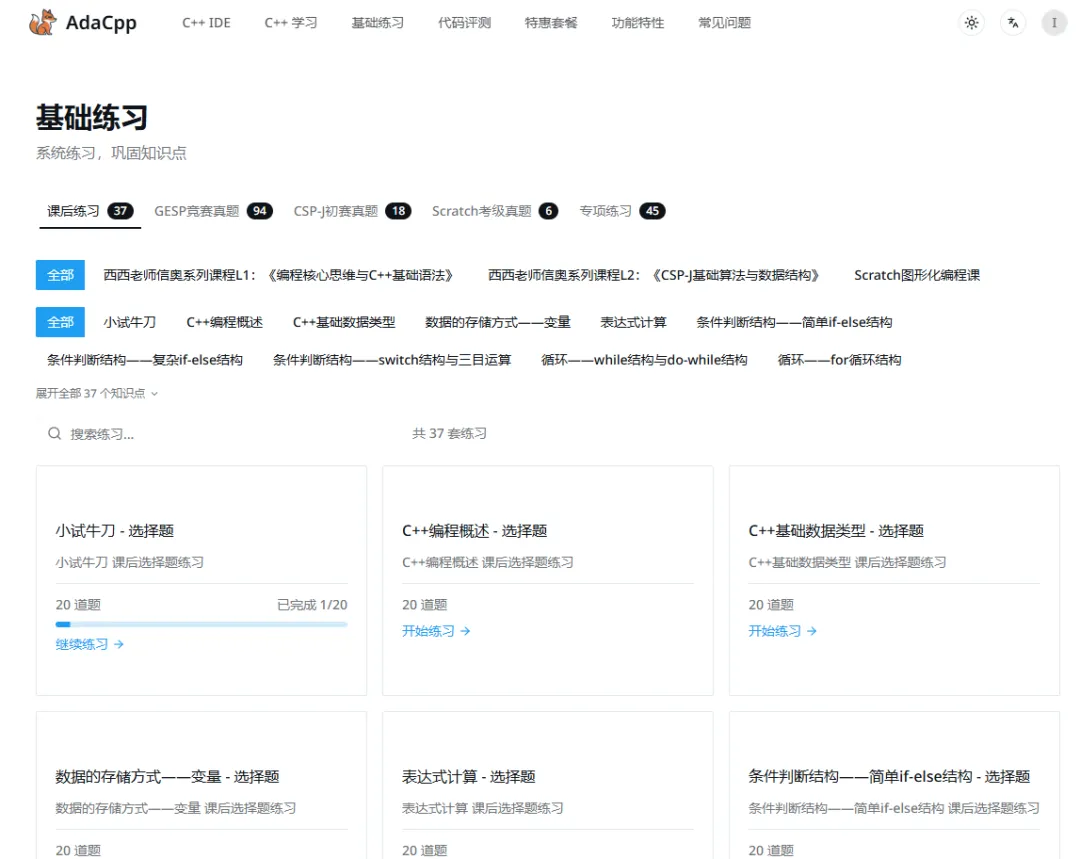Click arrow beside C++编程概述 开始练习
The height and width of the screenshot is (859, 1080).
click(466, 631)
